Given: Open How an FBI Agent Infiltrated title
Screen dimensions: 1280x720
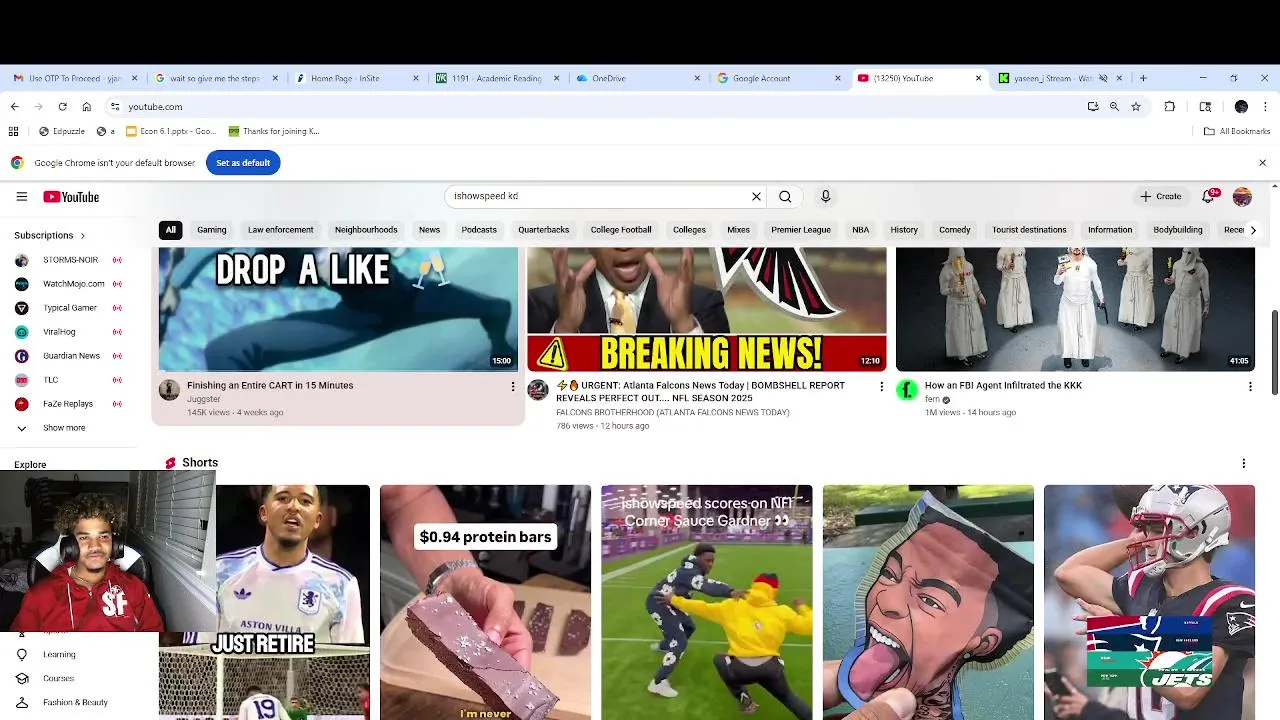Looking at the screenshot, I should (1003, 385).
